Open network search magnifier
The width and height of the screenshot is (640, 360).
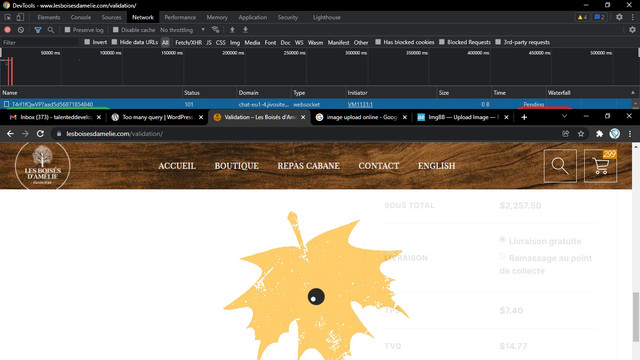(51, 30)
